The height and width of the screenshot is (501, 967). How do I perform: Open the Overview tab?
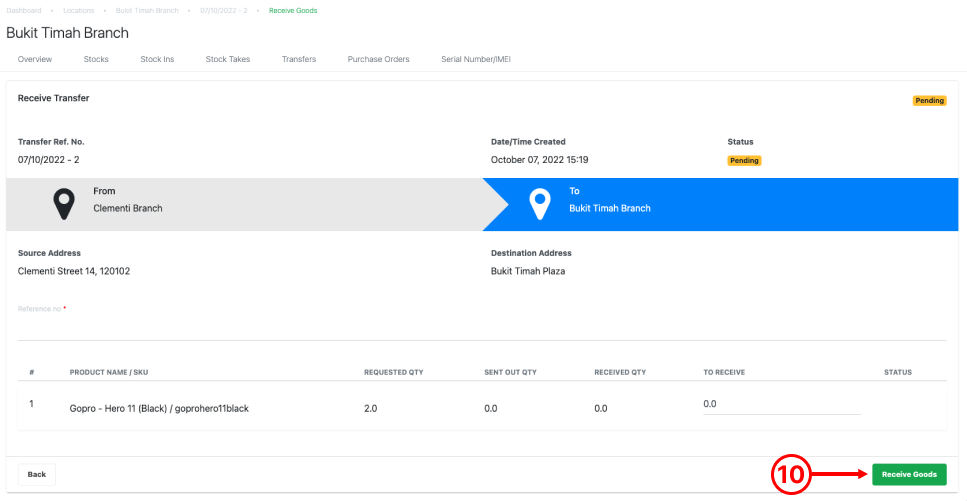tap(35, 59)
